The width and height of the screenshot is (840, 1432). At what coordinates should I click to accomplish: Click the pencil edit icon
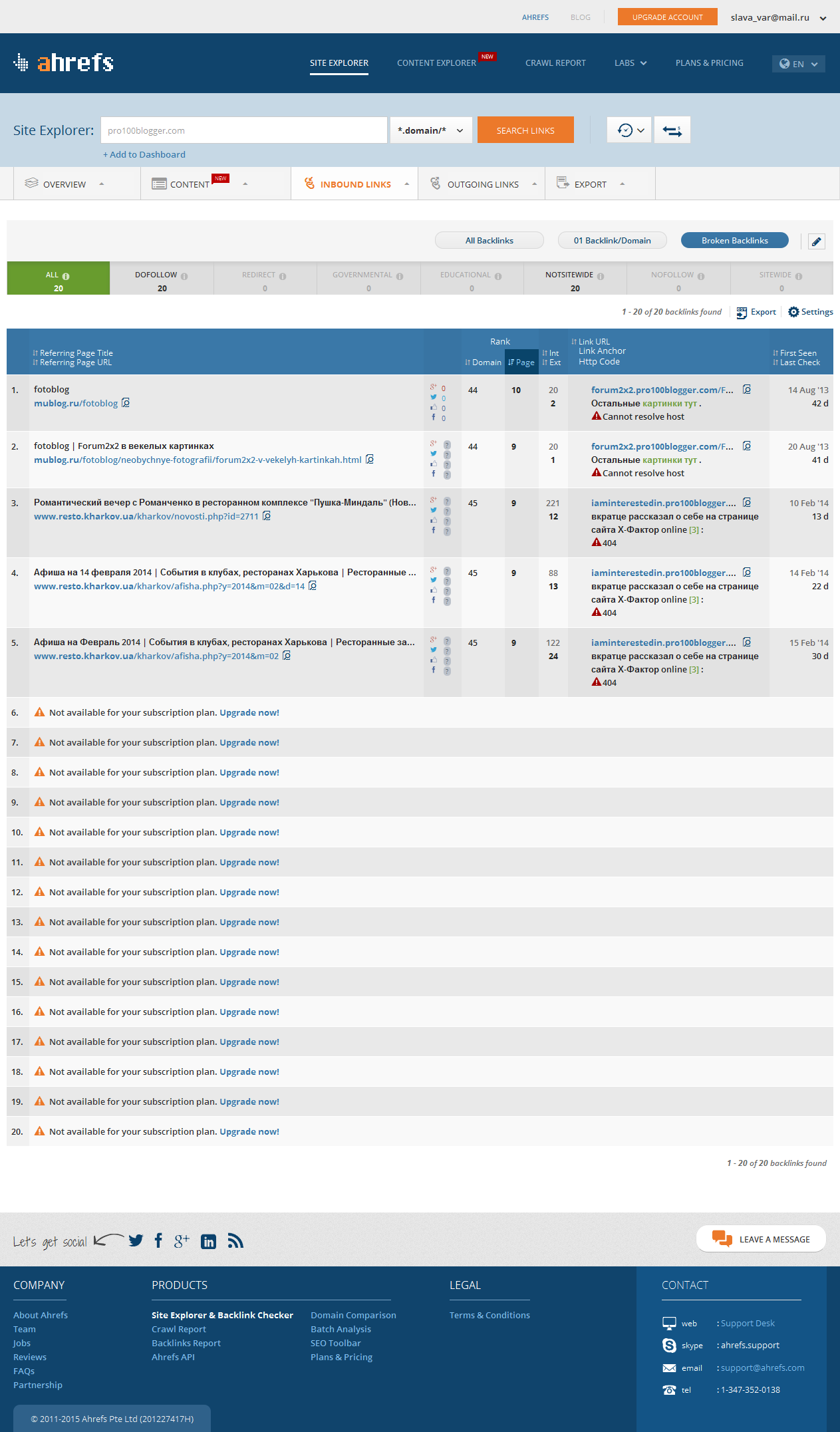pos(816,241)
